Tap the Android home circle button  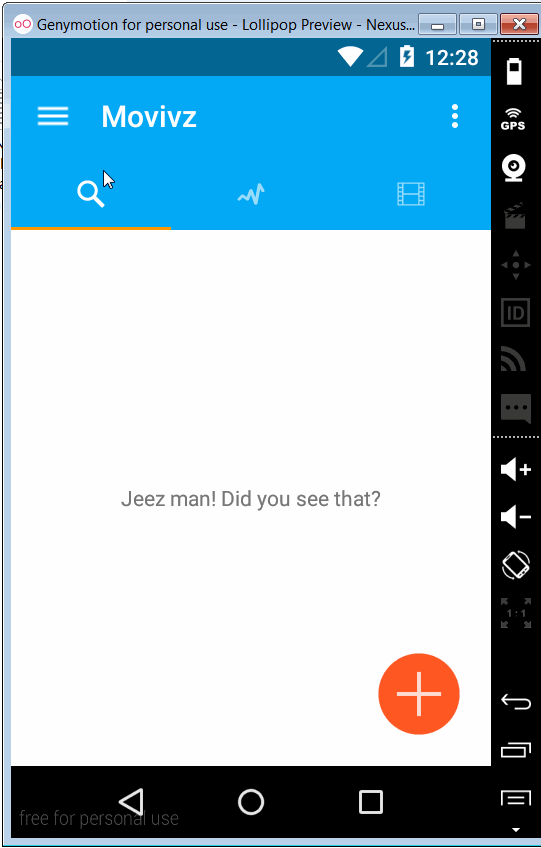coord(250,801)
